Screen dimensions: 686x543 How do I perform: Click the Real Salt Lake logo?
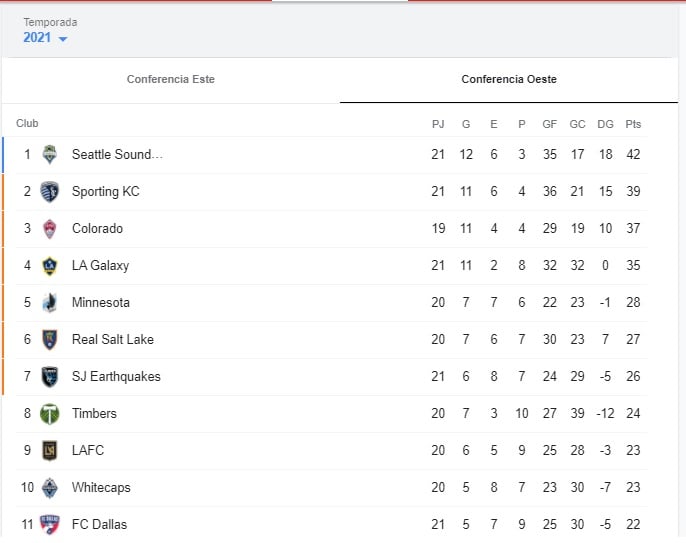pos(49,340)
